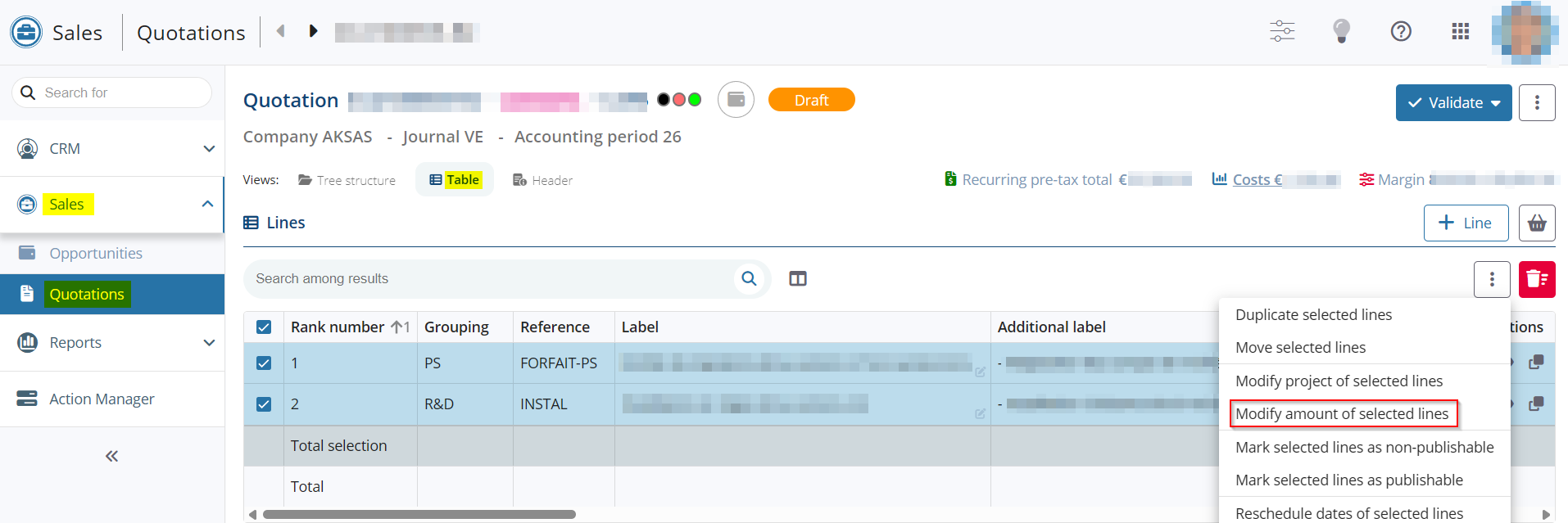
Task: Click the lightbulb tips icon in header
Action: tap(1341, 32)
